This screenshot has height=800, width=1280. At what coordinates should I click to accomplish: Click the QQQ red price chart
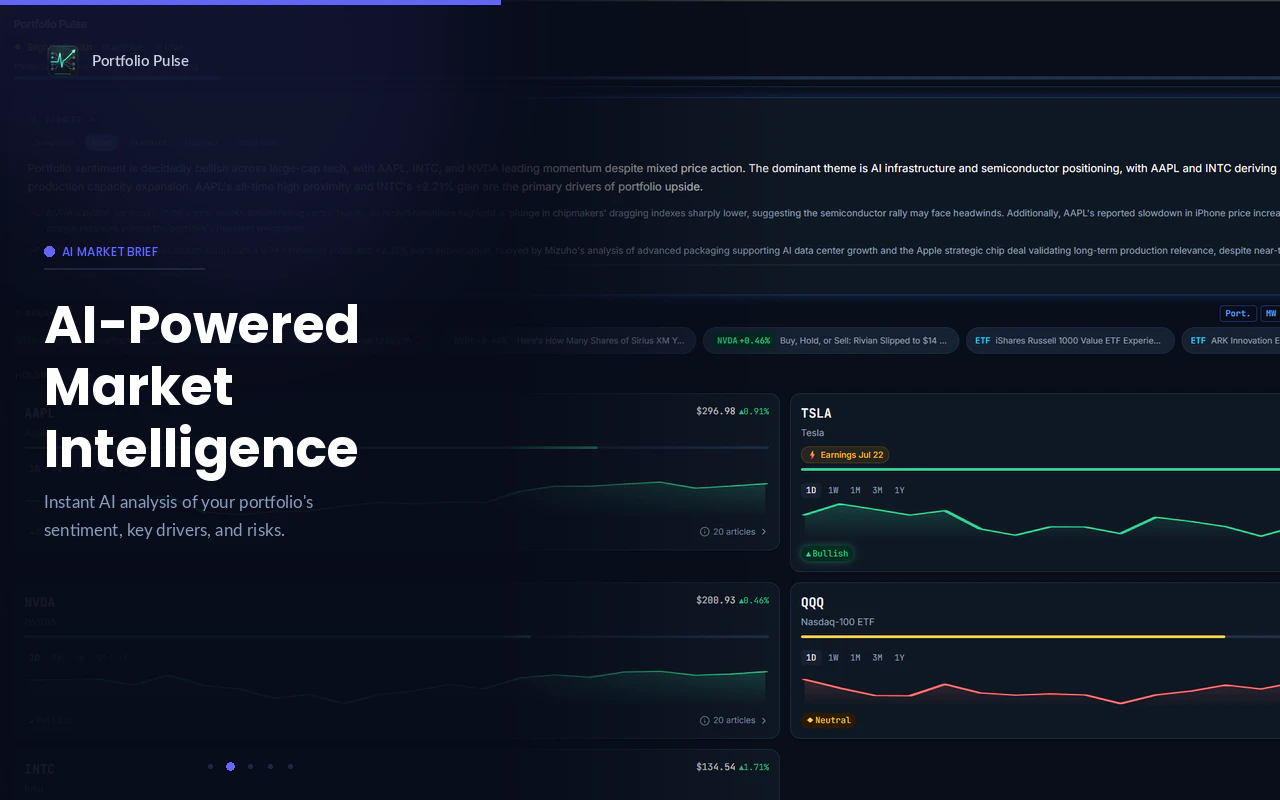pos(1040,690)
